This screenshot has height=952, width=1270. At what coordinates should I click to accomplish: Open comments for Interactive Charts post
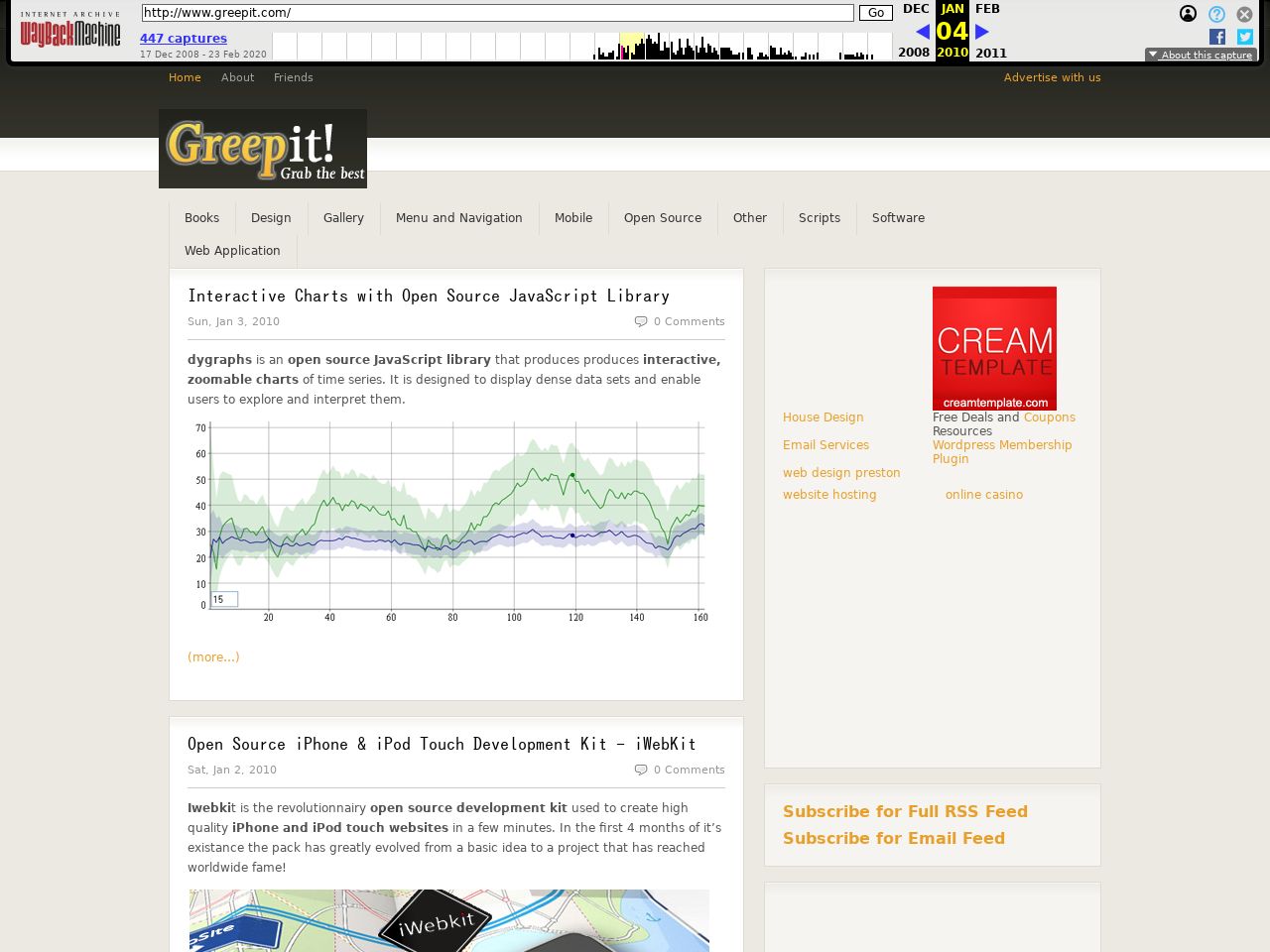click(x=688, y=321)
